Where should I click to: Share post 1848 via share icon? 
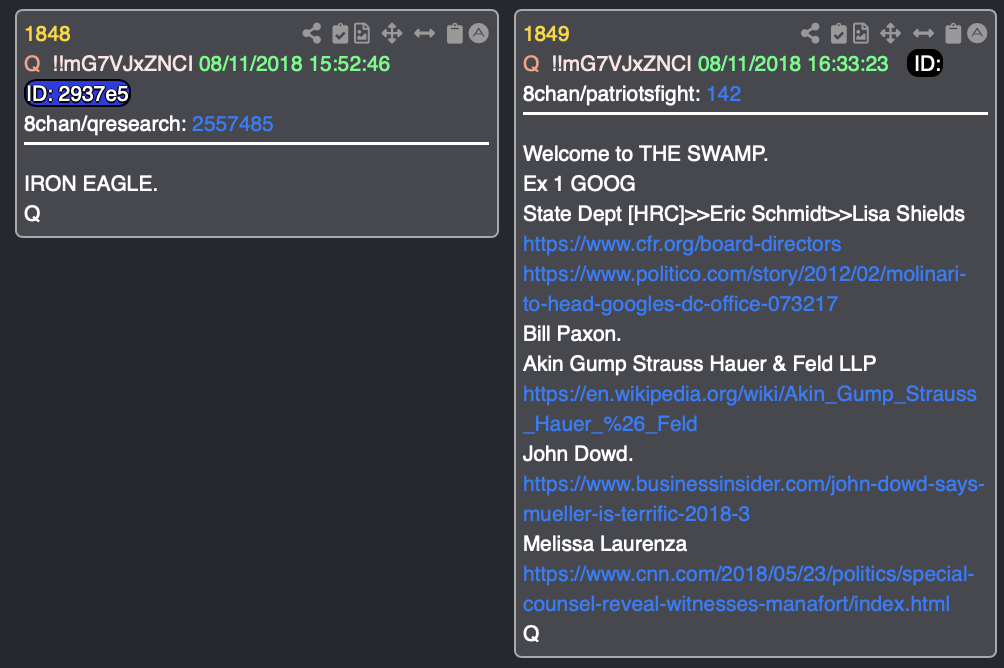pyautogui.click(x=312, y=33)
